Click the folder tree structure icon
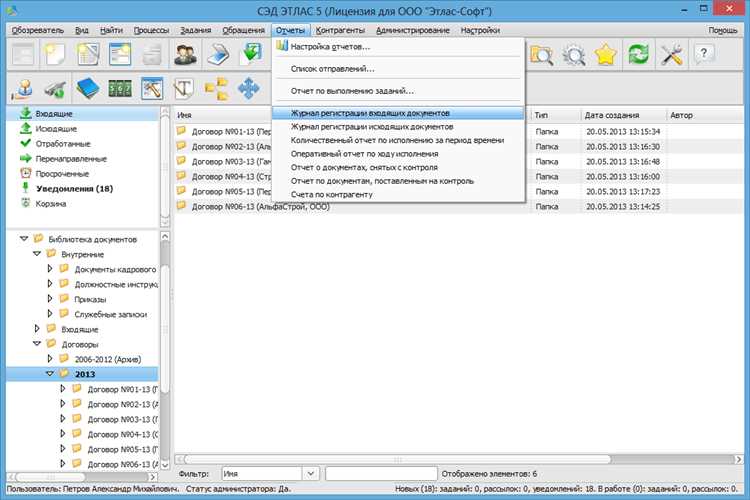The image size is (750, 500). click(x=216, y=90)
